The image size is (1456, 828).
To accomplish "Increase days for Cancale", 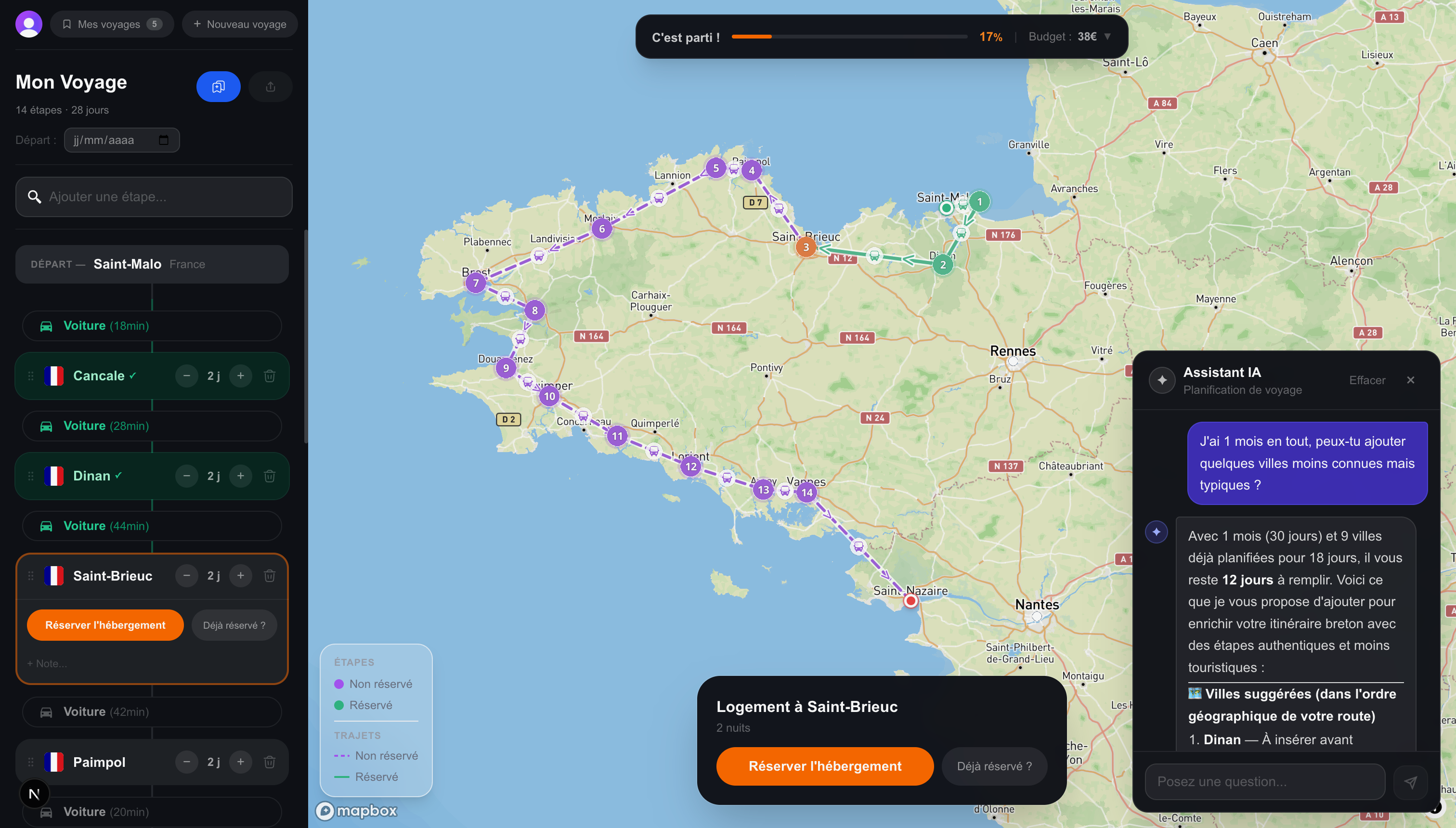I will point(241,376).
